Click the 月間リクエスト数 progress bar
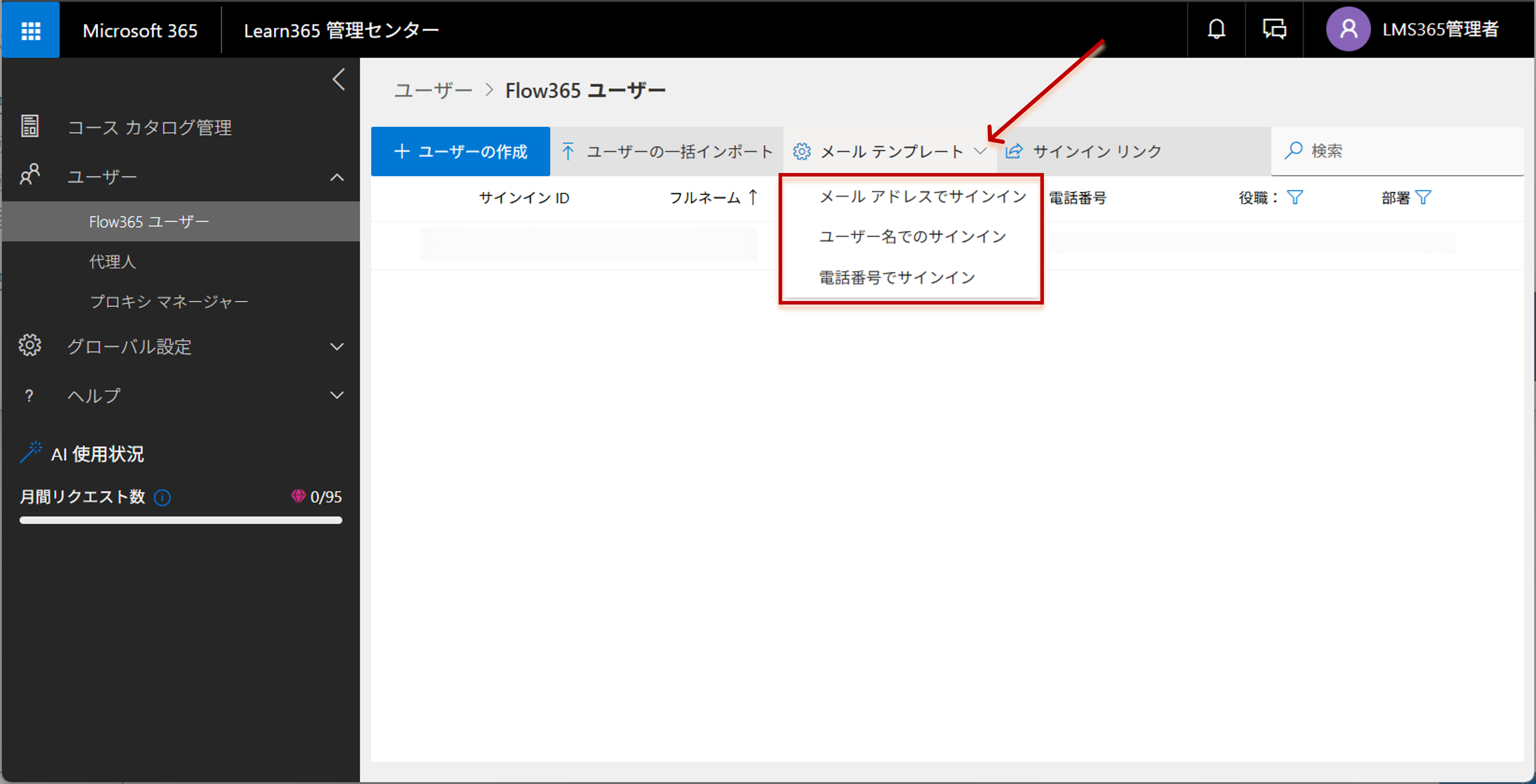The width and height of the screenshot is (1536, 784). [181, 520]
